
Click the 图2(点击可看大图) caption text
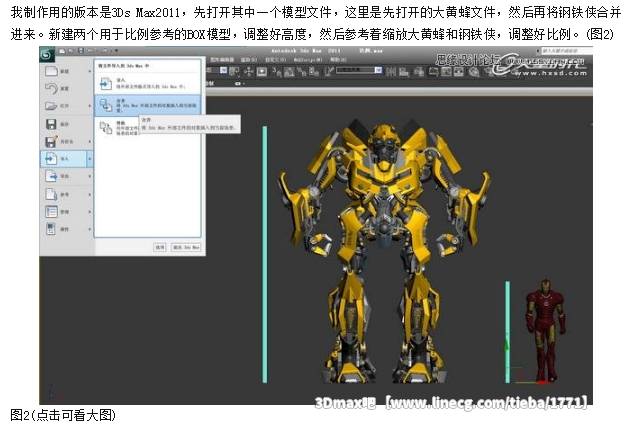pyautogui.click(x=63, y=415)
